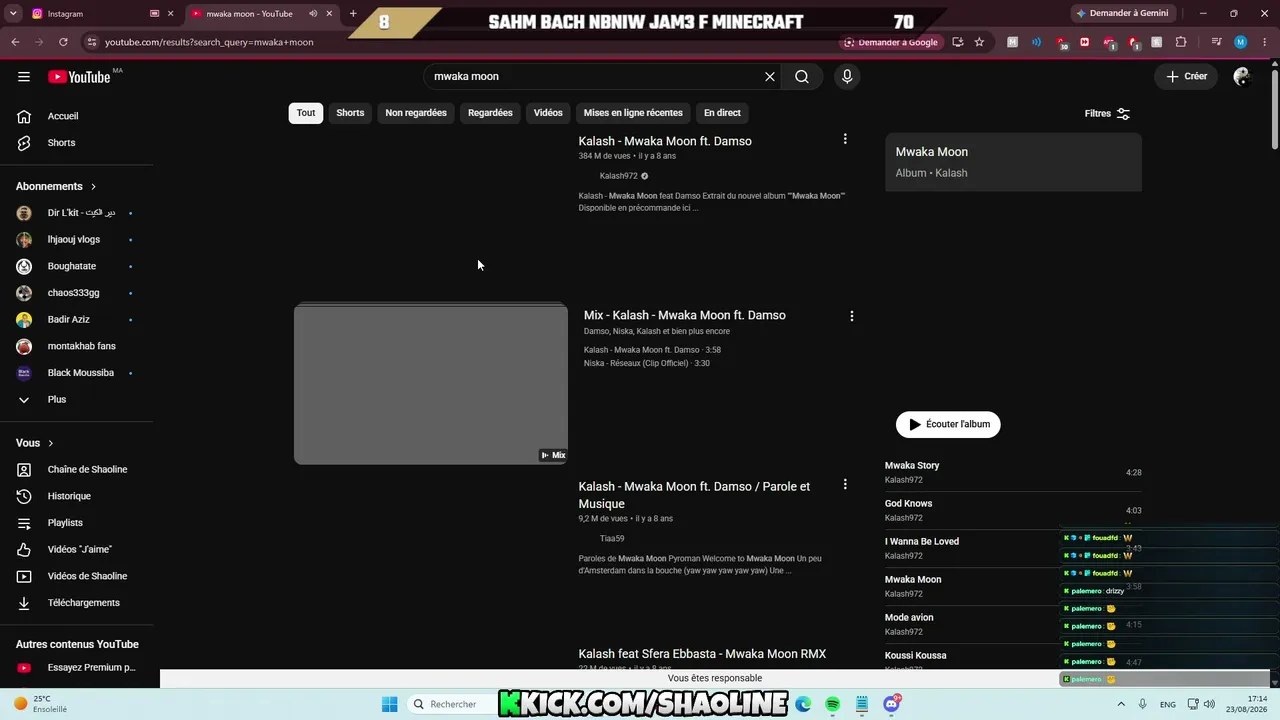Screen dimensions: 1280x720
Task: Open the Chrome extensions puzzle icon
Action: (1181, 42)
